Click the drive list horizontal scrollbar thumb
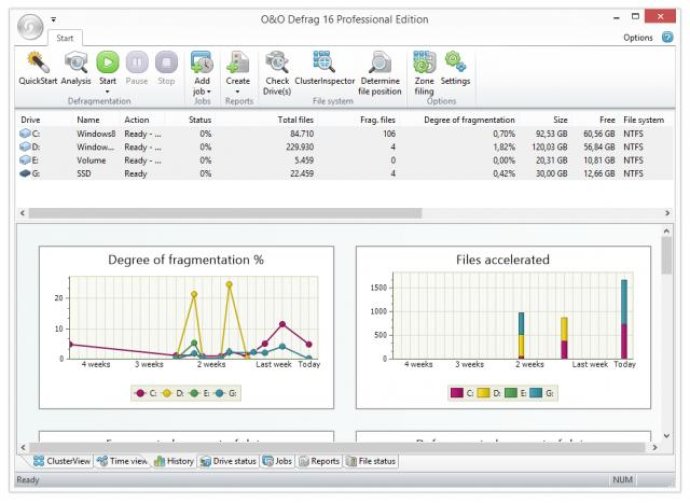Screen dimensions: 690x503 pyautogui.click(x=225, y=213)
